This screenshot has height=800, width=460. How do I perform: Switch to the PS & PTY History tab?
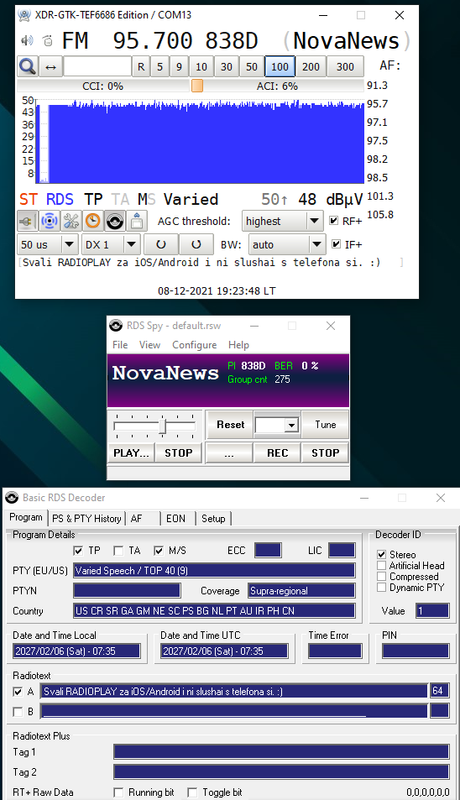click(x=87, y=518)
